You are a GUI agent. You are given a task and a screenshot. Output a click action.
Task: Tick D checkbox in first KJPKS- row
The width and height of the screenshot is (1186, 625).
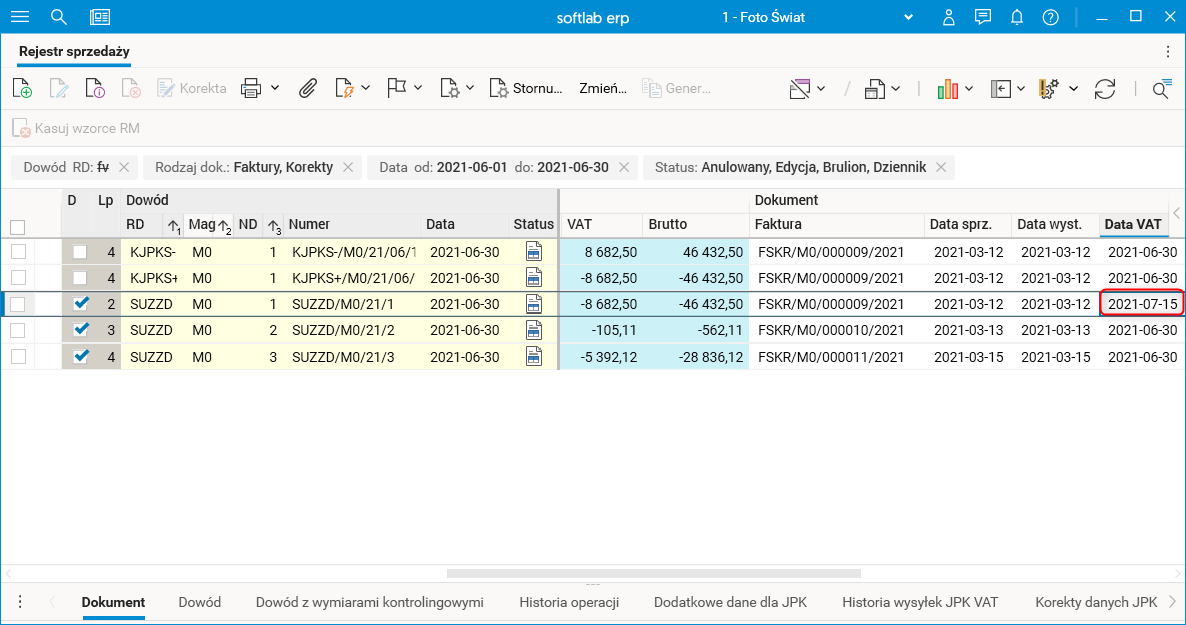(x=80, y=252)
